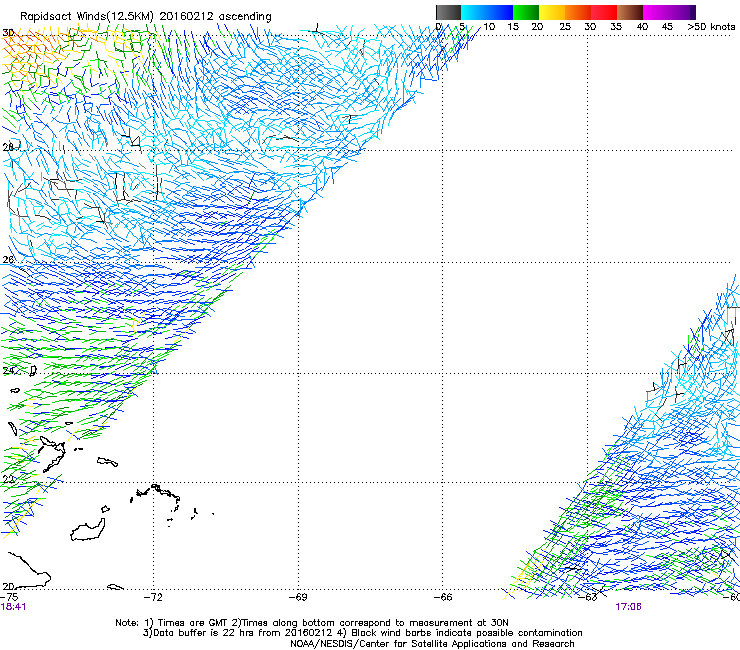Screen dimensions: 740x650
Task: Click the '10' legend scale label
Action: point(489,27)
